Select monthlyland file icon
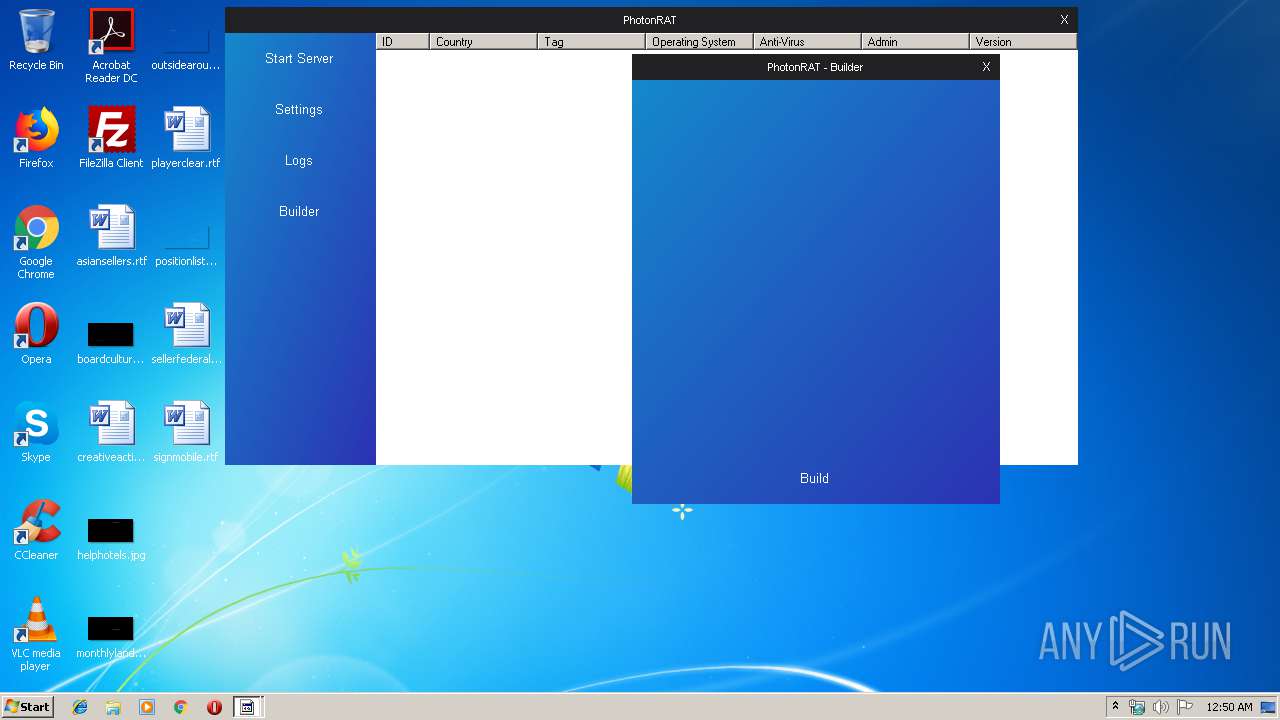 click(x=111, y=636)
